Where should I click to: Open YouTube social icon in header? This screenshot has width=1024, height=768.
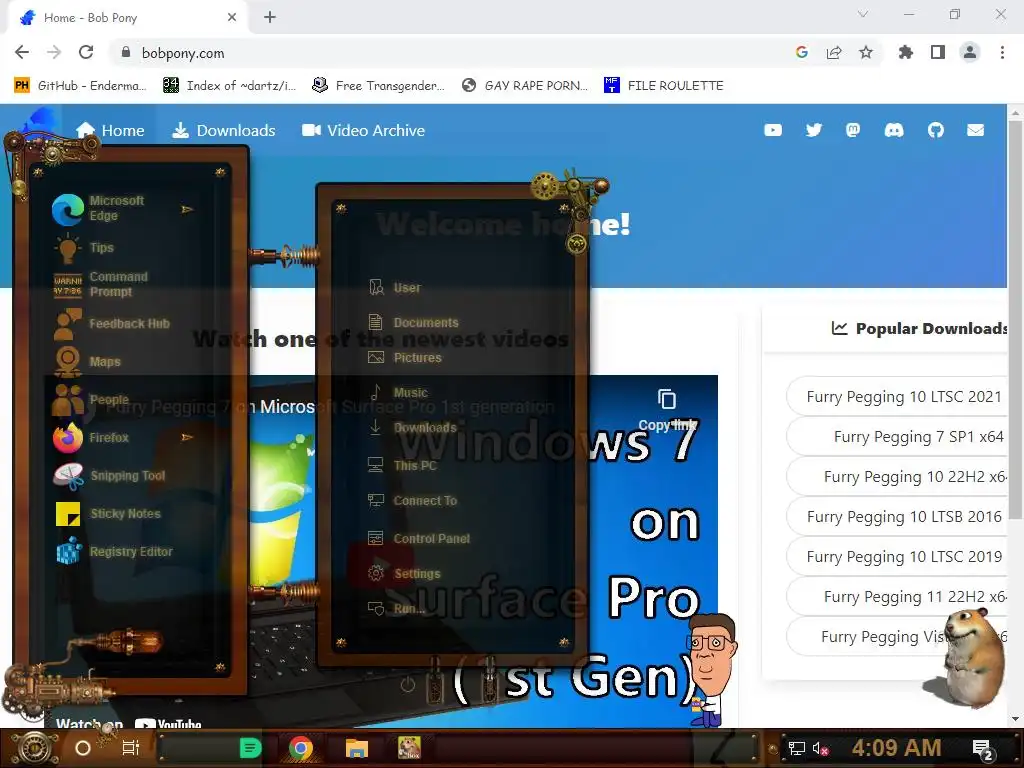[x=773, y=130]
